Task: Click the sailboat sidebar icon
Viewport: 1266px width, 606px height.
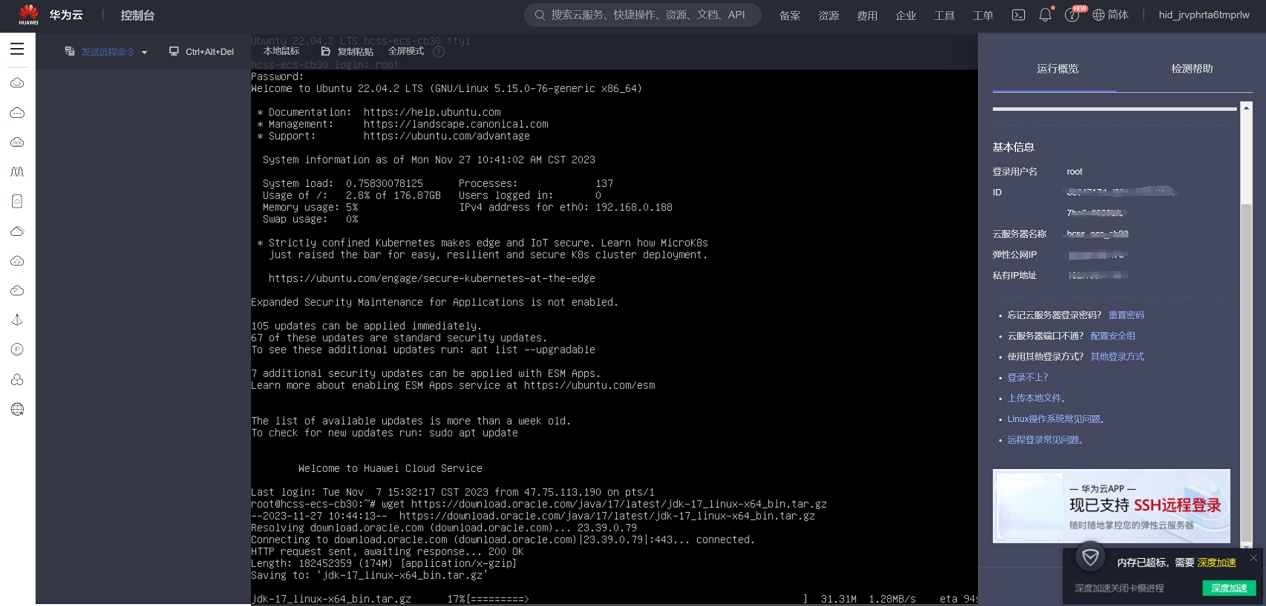Action: tap(17, 320)
